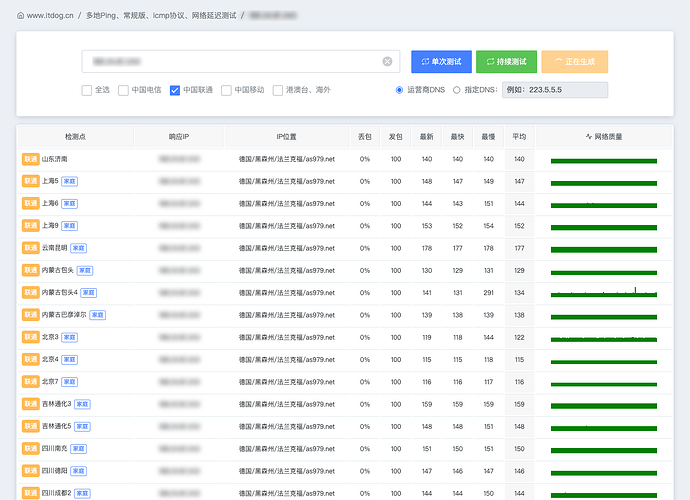Image resolution: width=690 pixels, height=500 pixels.
Task: Sort by the 最快 column header
Action: tap(458, 137)
